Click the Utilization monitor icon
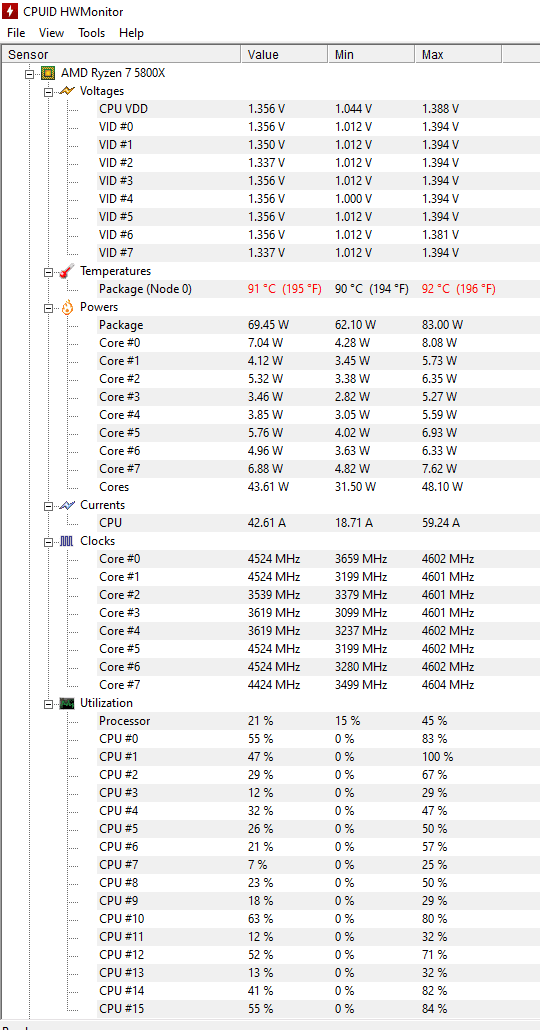Screen dimensions: 540x1030 coord(66,704)
